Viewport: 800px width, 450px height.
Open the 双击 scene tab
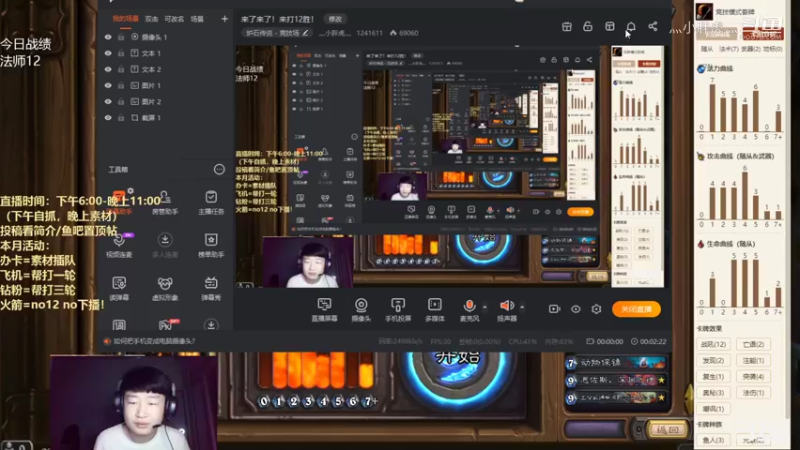pos(152,19)
